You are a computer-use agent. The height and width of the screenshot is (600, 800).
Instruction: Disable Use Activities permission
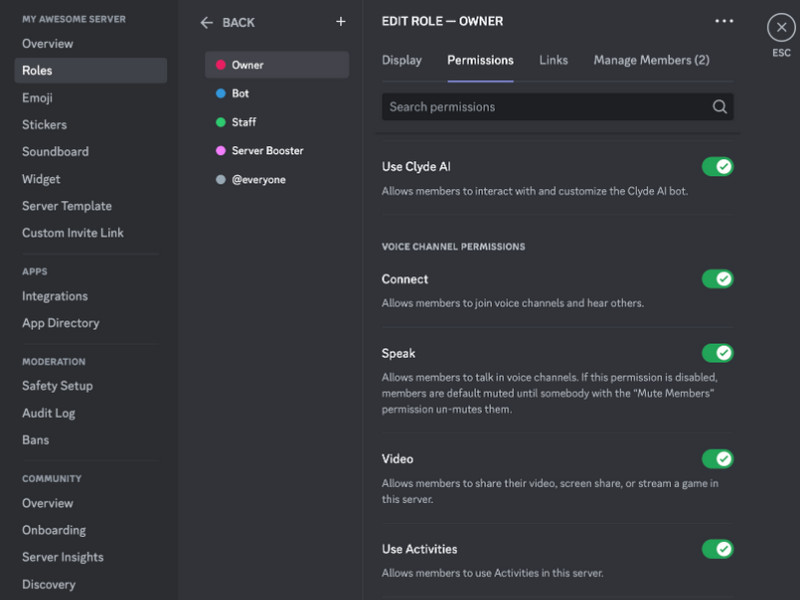[x=717, y=549]
